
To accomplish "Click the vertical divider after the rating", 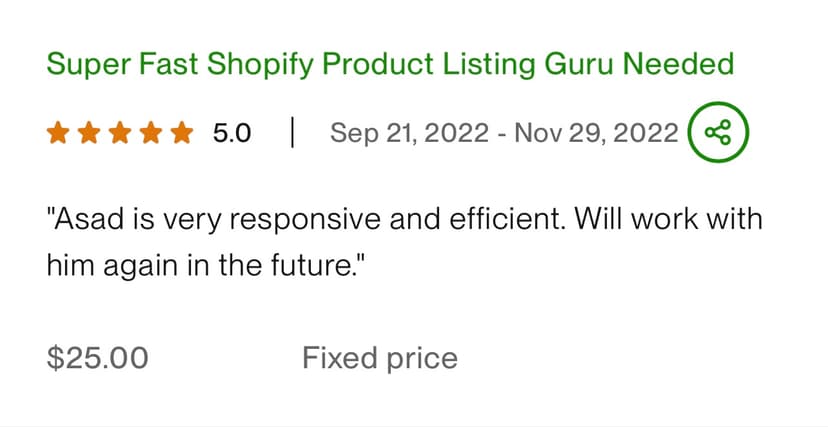I will point(291,133).
